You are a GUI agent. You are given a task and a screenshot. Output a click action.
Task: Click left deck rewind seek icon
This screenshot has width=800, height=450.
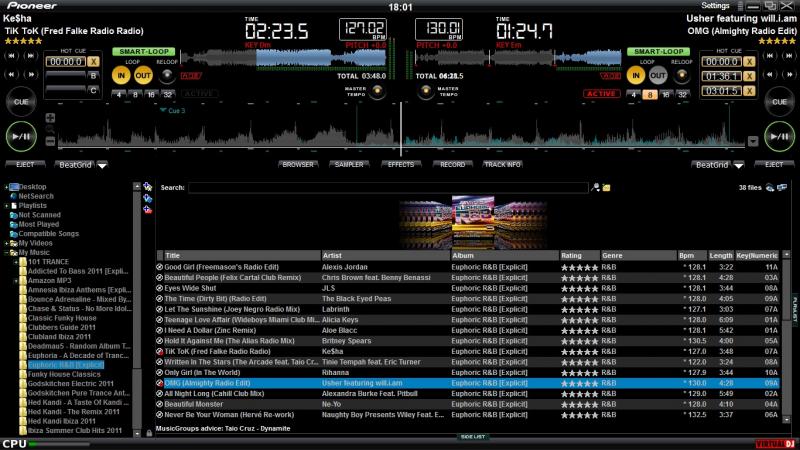coord(11,74)
